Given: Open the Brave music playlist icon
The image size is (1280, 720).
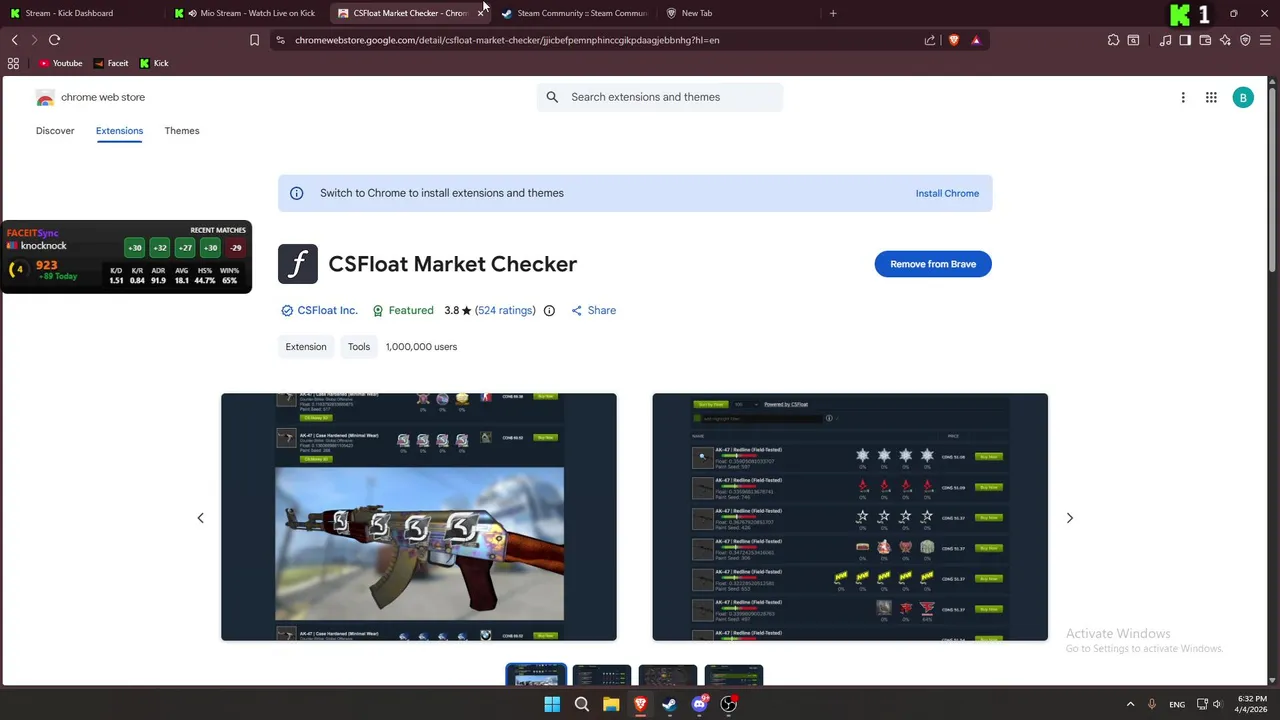Looking at the screenshot, I should click(x=1165, y=40).
